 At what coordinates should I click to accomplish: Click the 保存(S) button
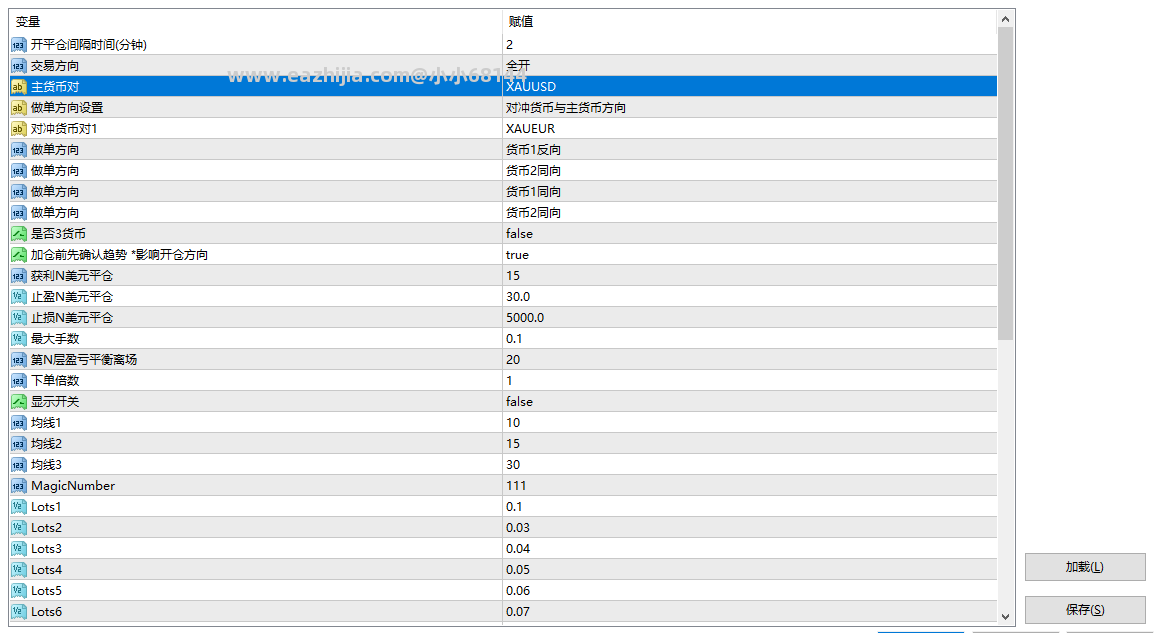[1085, 610]
